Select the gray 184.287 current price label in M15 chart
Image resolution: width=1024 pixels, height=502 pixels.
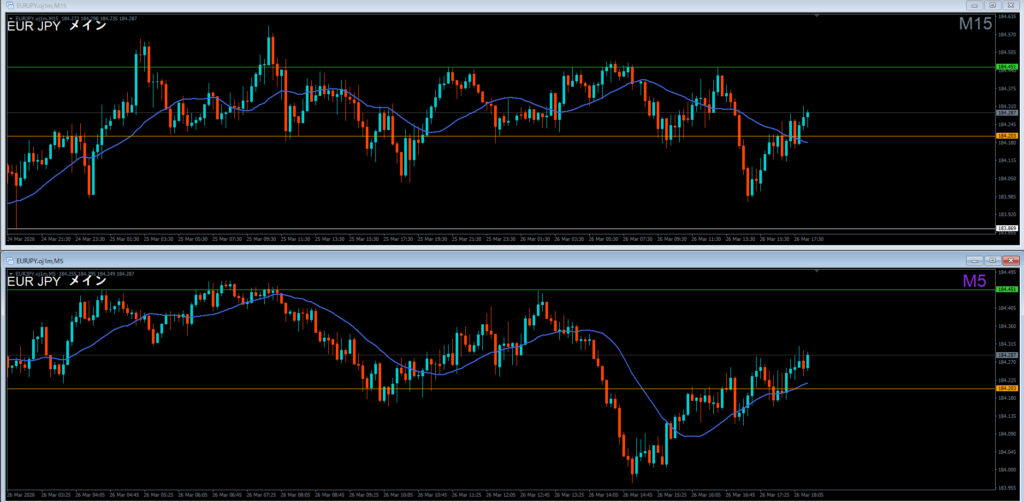(1006, 113)
